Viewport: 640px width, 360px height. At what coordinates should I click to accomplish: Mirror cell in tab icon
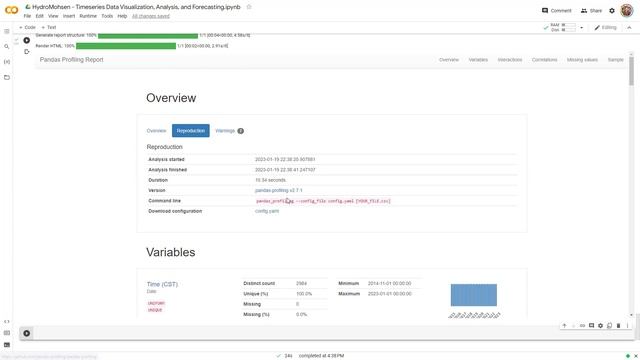point(609,326)
